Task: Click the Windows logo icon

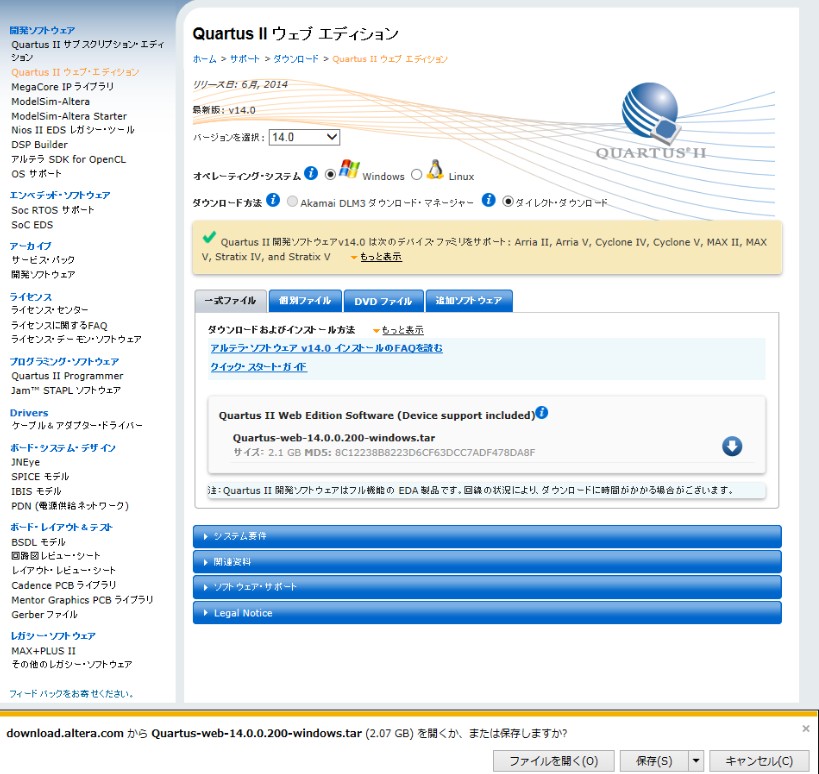Action: [349, 169]
